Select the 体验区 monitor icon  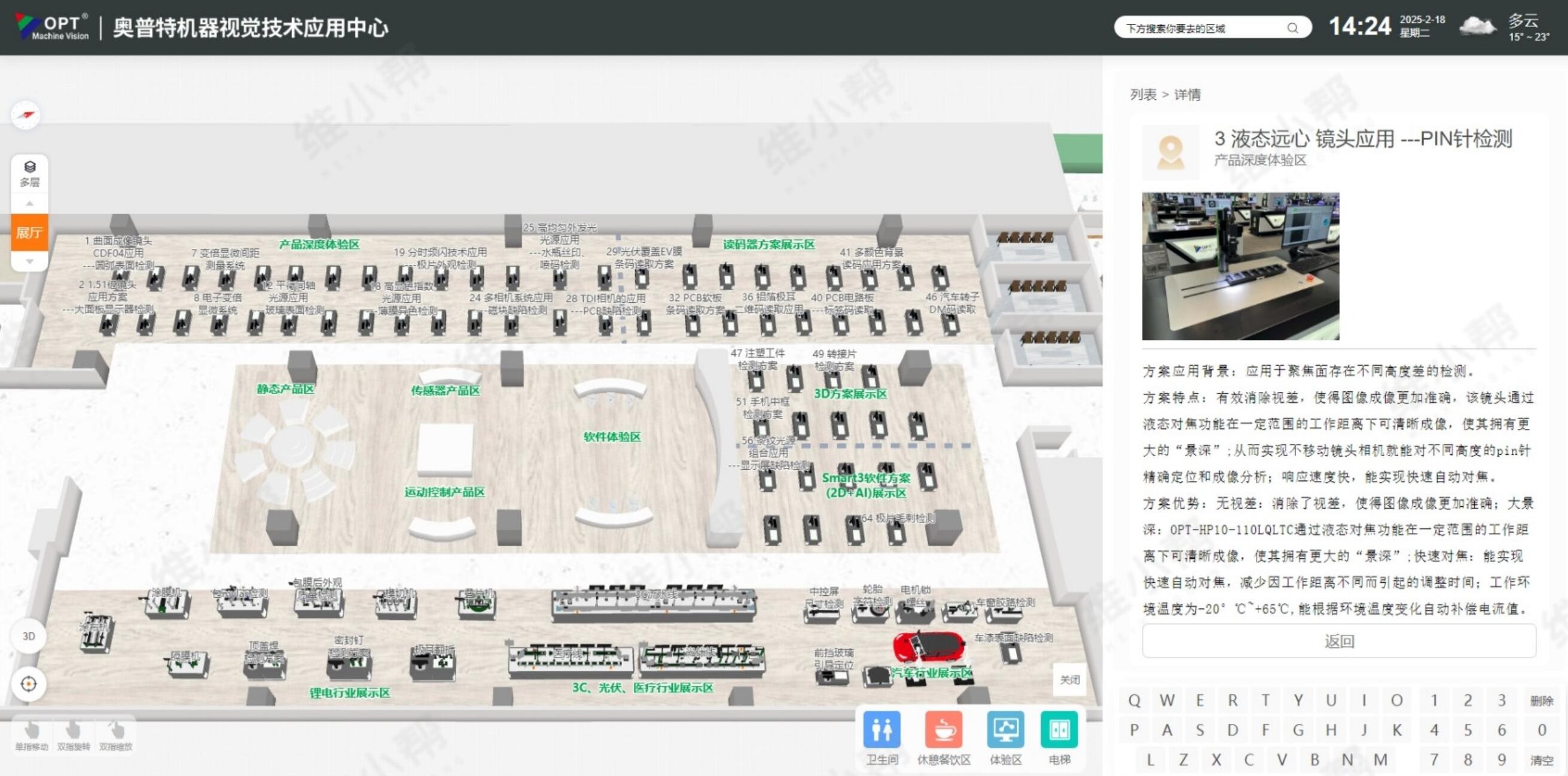1005,729
